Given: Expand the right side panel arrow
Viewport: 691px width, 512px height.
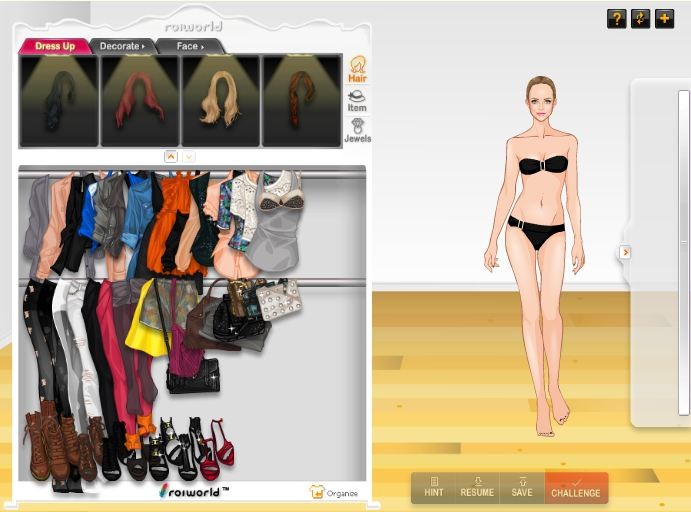Looking at the screenshot, I should pos(625,252).
